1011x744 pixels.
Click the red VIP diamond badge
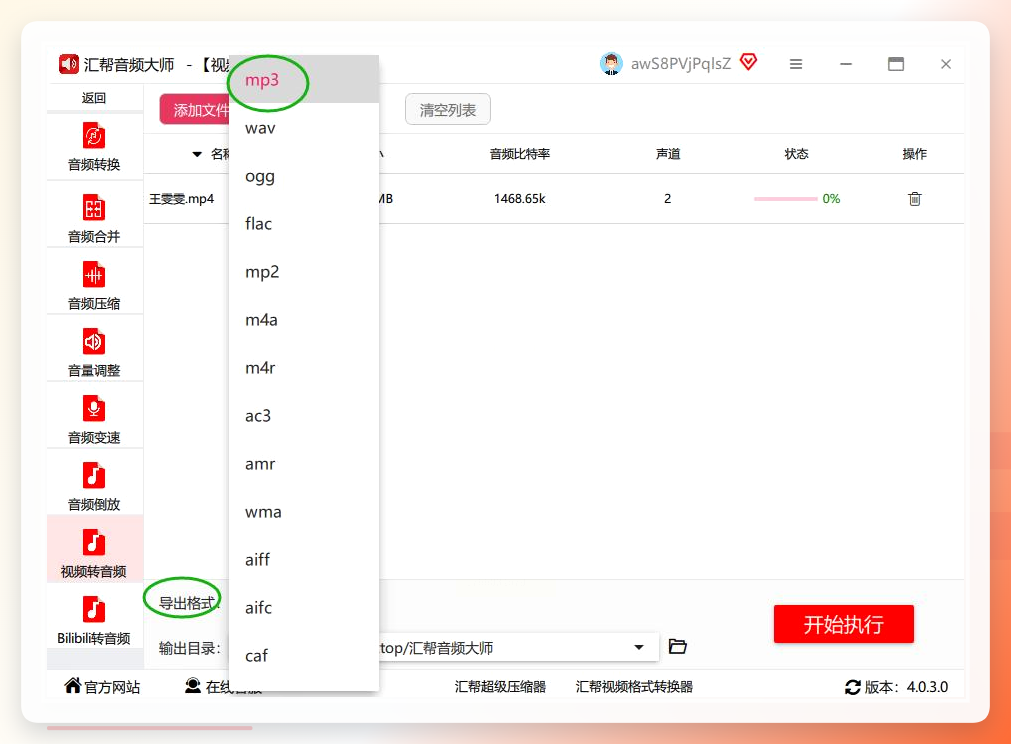tap(748, 62)
